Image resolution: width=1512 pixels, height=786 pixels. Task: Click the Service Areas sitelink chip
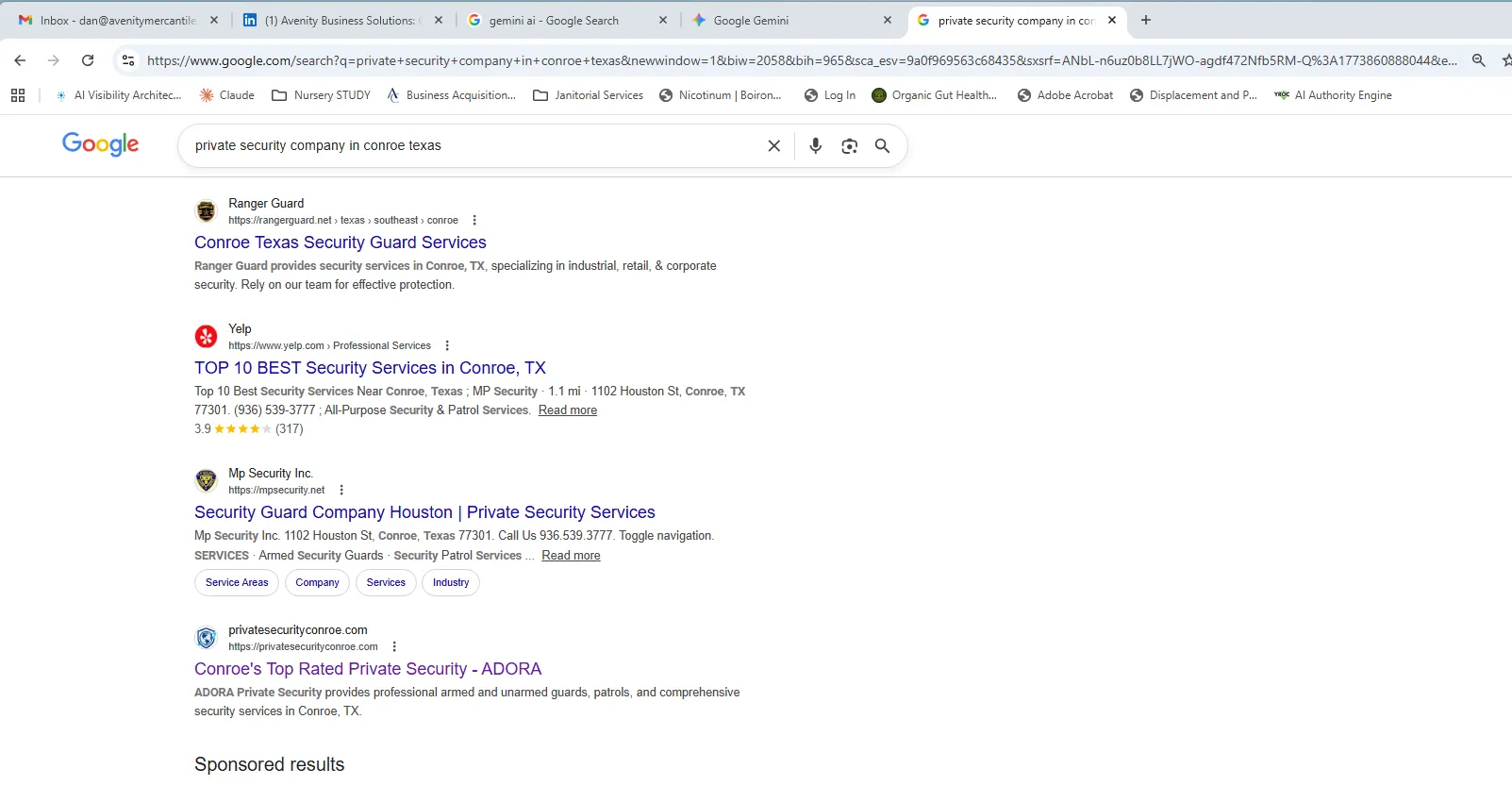237,582
